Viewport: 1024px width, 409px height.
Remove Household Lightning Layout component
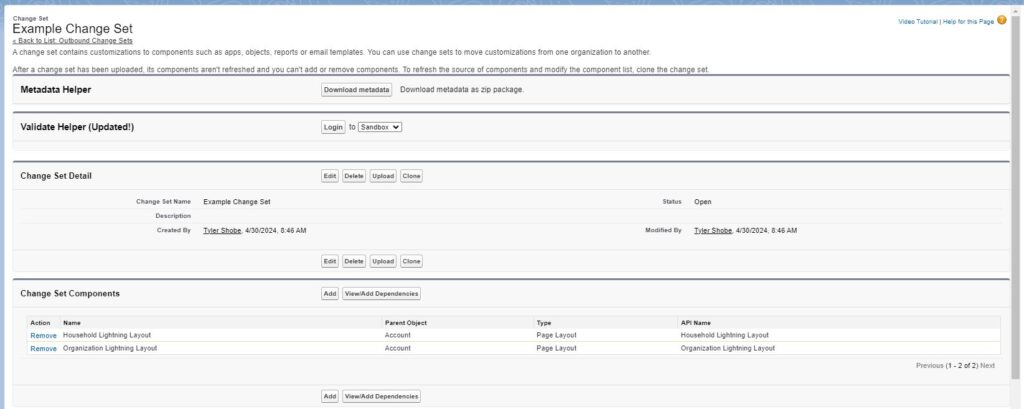tap(44, 336)
